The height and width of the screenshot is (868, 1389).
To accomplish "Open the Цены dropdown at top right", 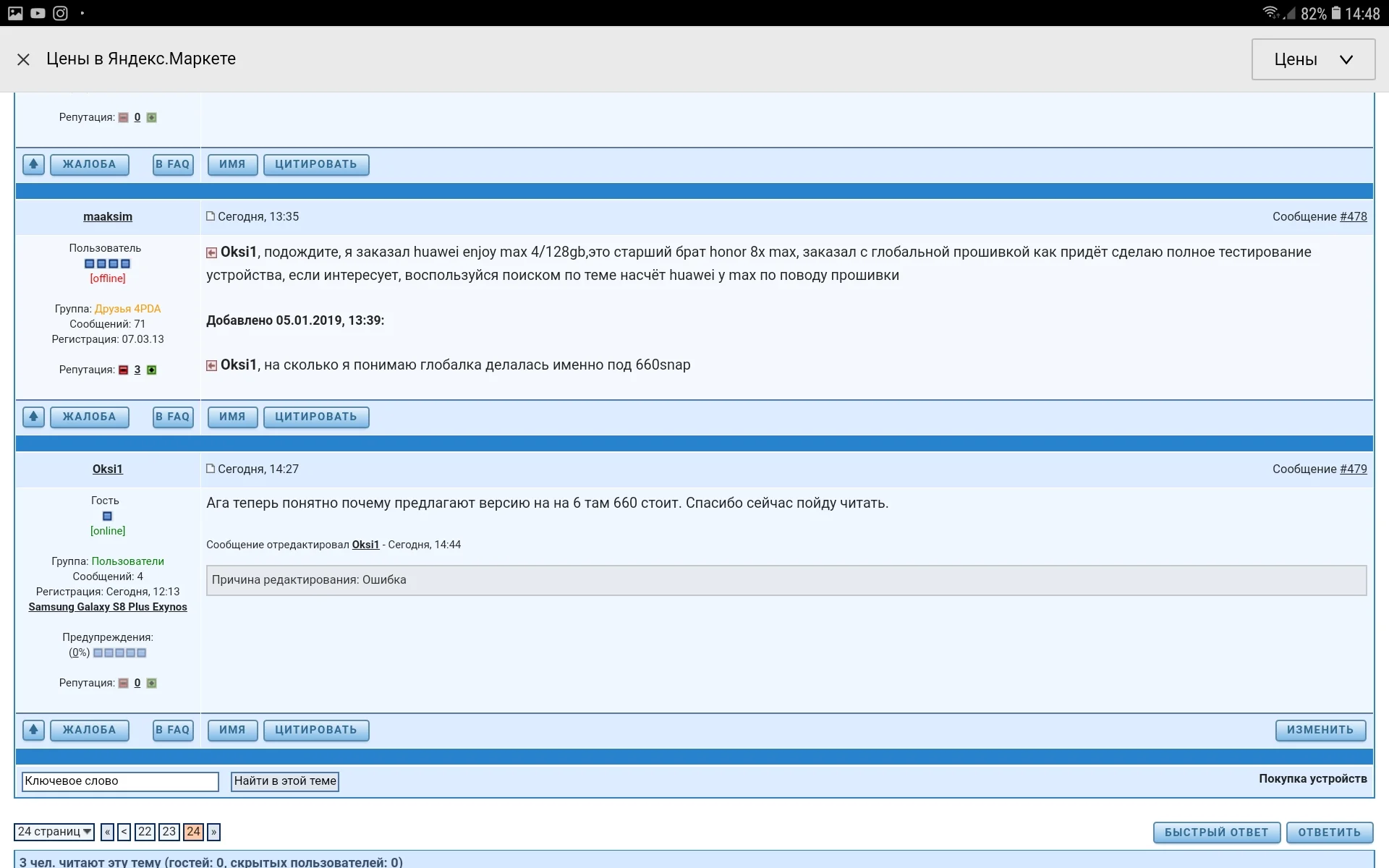I will coord(1312,59).
